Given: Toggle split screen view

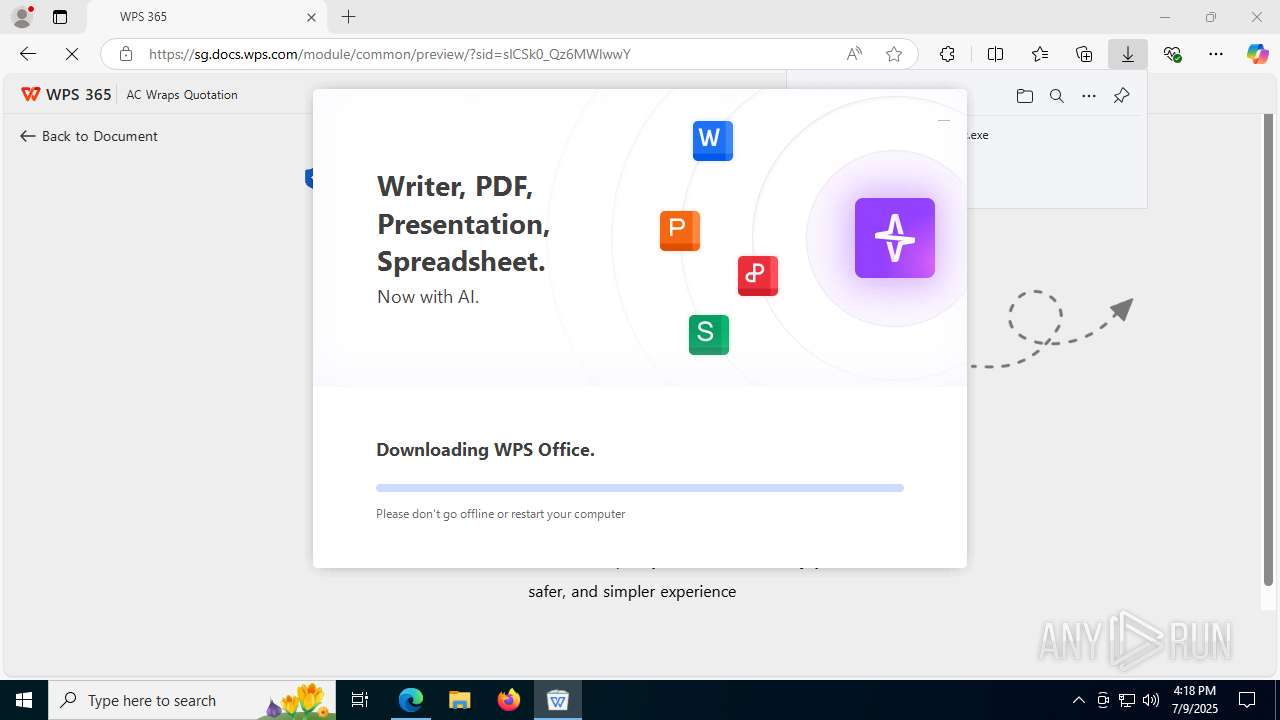Looking at the screenshot, I should coord(995,54).
